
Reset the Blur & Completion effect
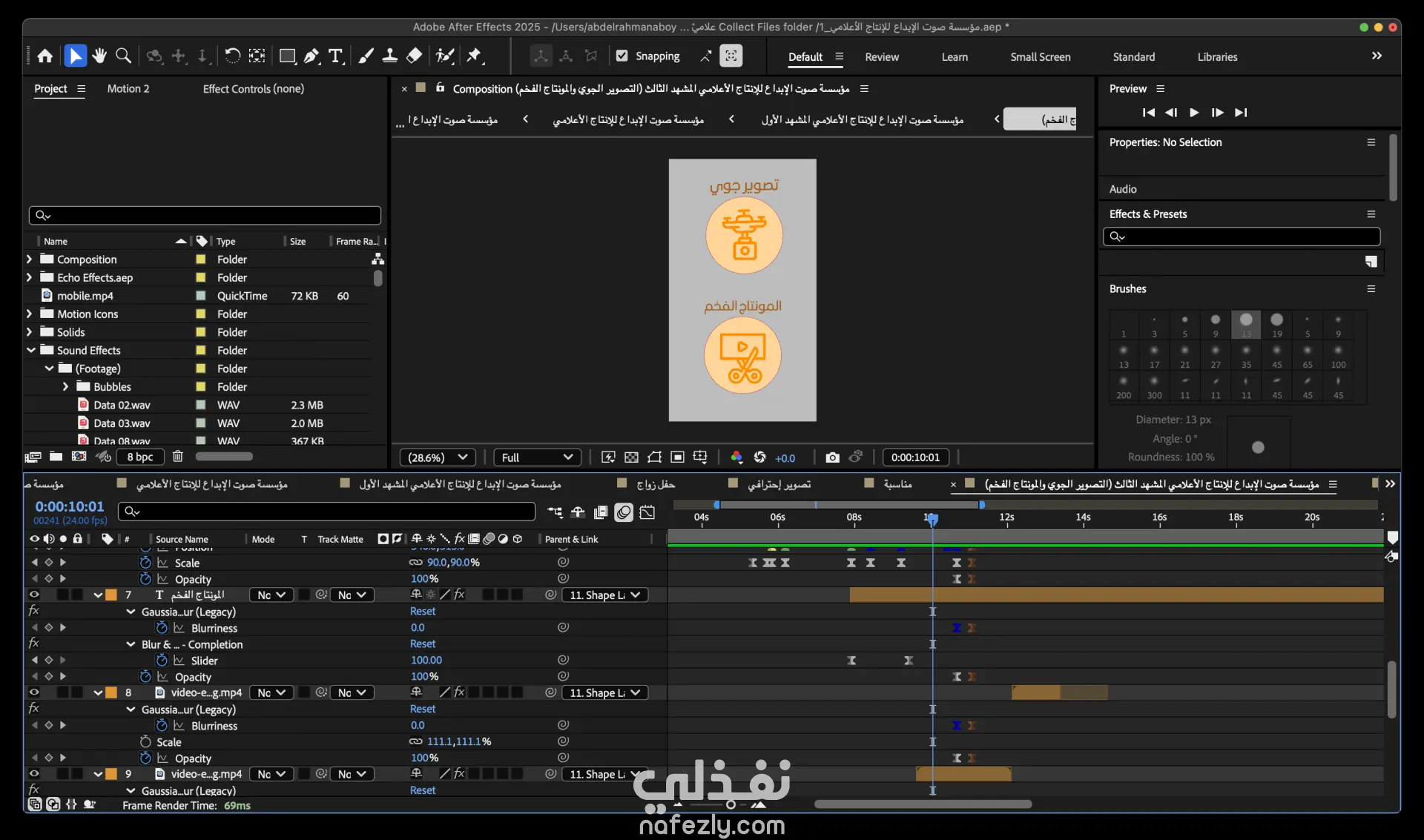pyautogui.click(x=423, y=644)
